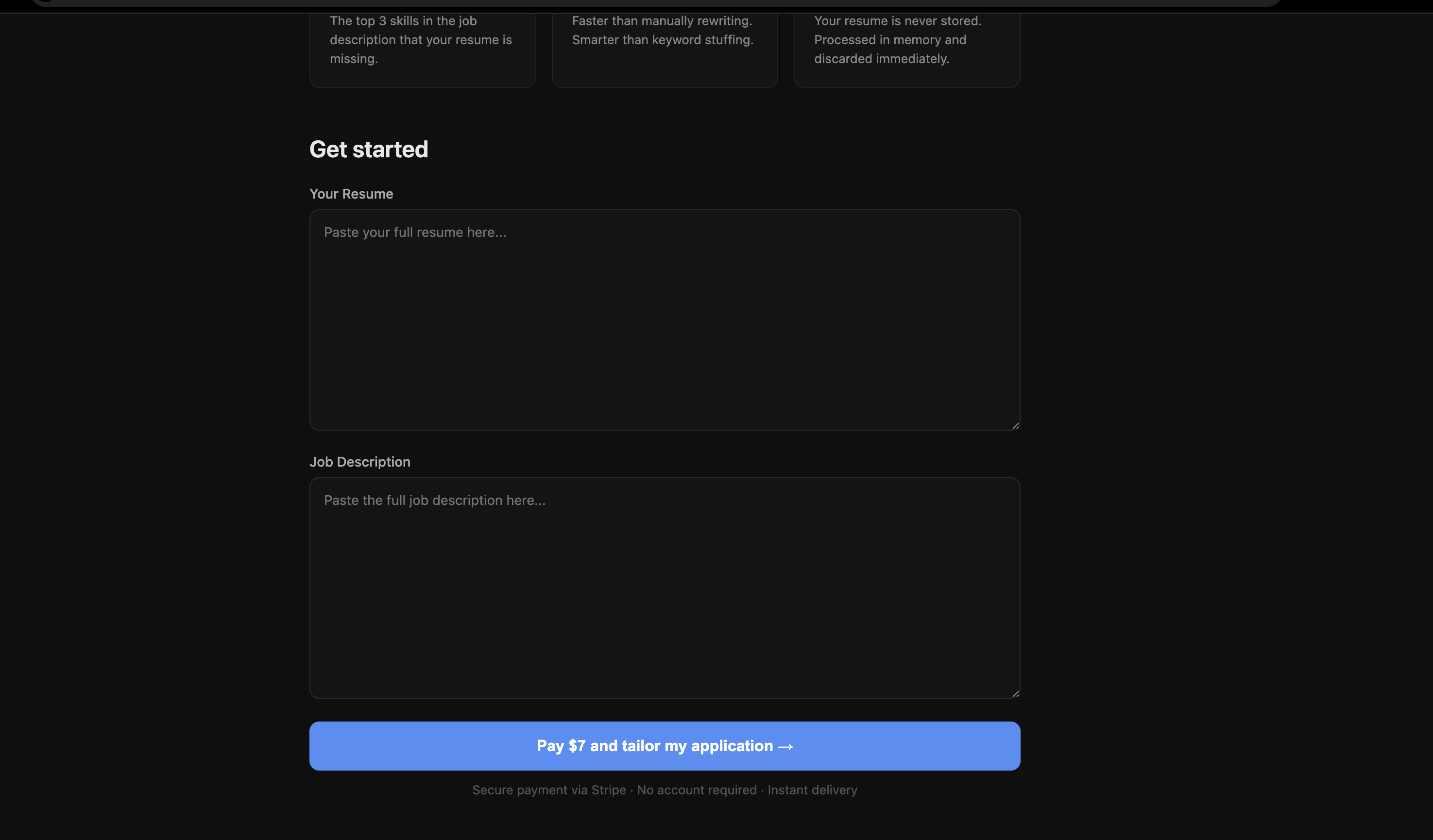
Task: Click the Get started heading
Action: tap(369, 149)
